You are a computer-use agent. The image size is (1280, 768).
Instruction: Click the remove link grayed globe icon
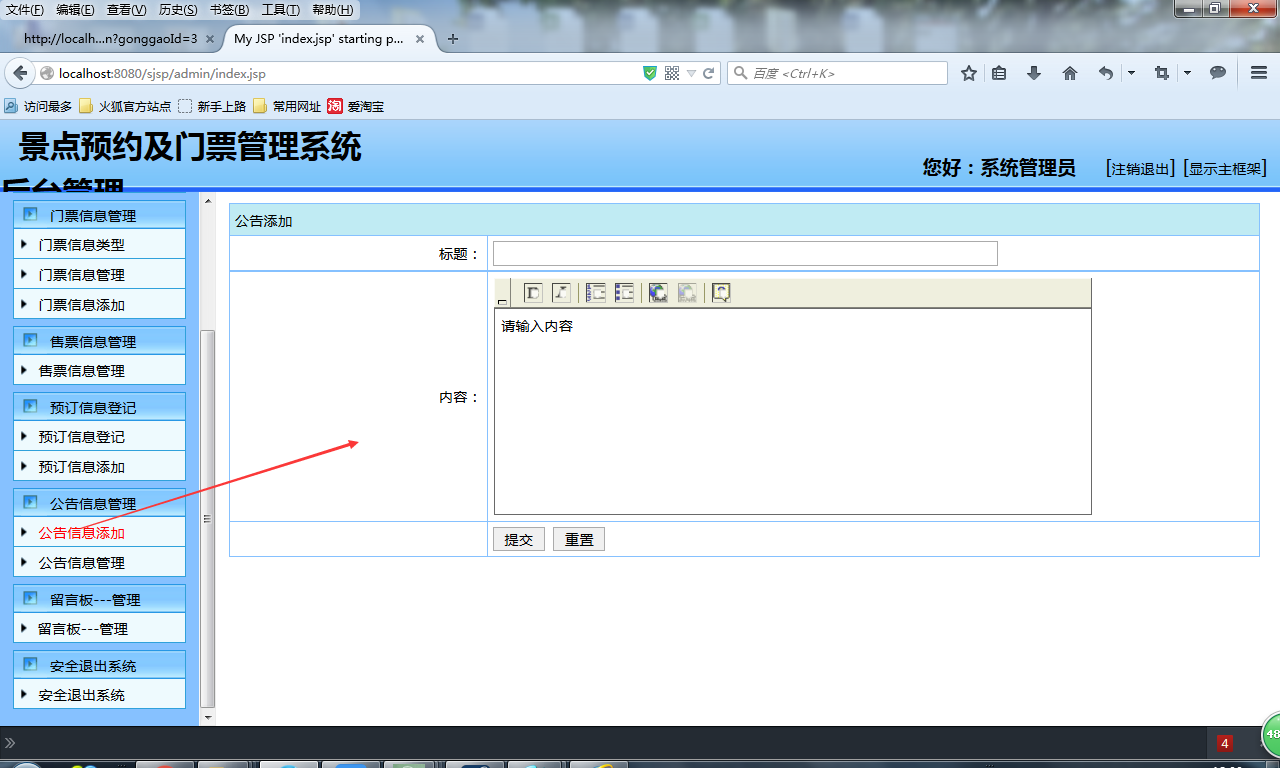[687, 292]
